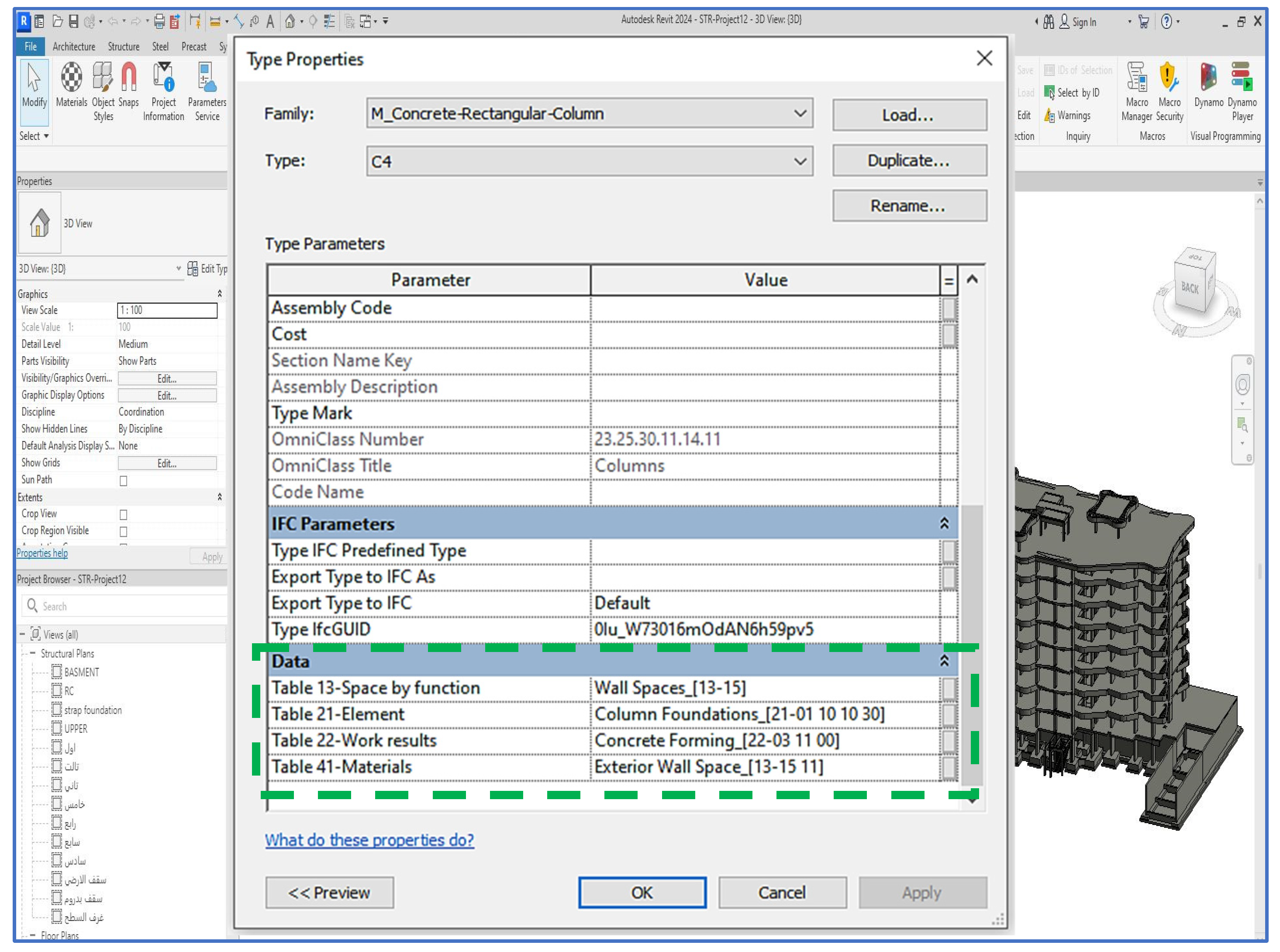Collapse the IFC Parameters group
Image resolution: width=1280 pixels, height=952 pixels.
[944, 523]
